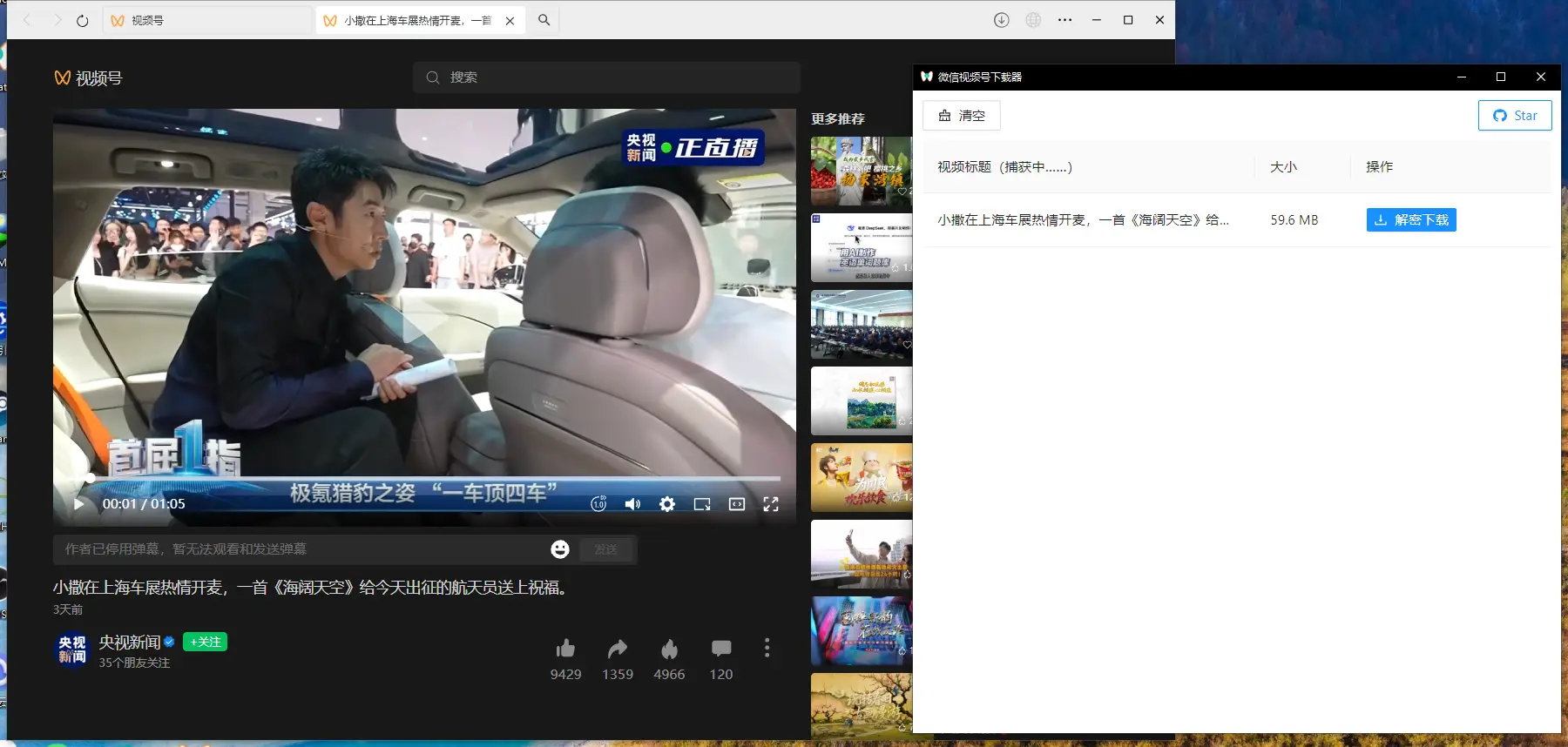Enter fullscreen video mode

(x=771, y=504)
